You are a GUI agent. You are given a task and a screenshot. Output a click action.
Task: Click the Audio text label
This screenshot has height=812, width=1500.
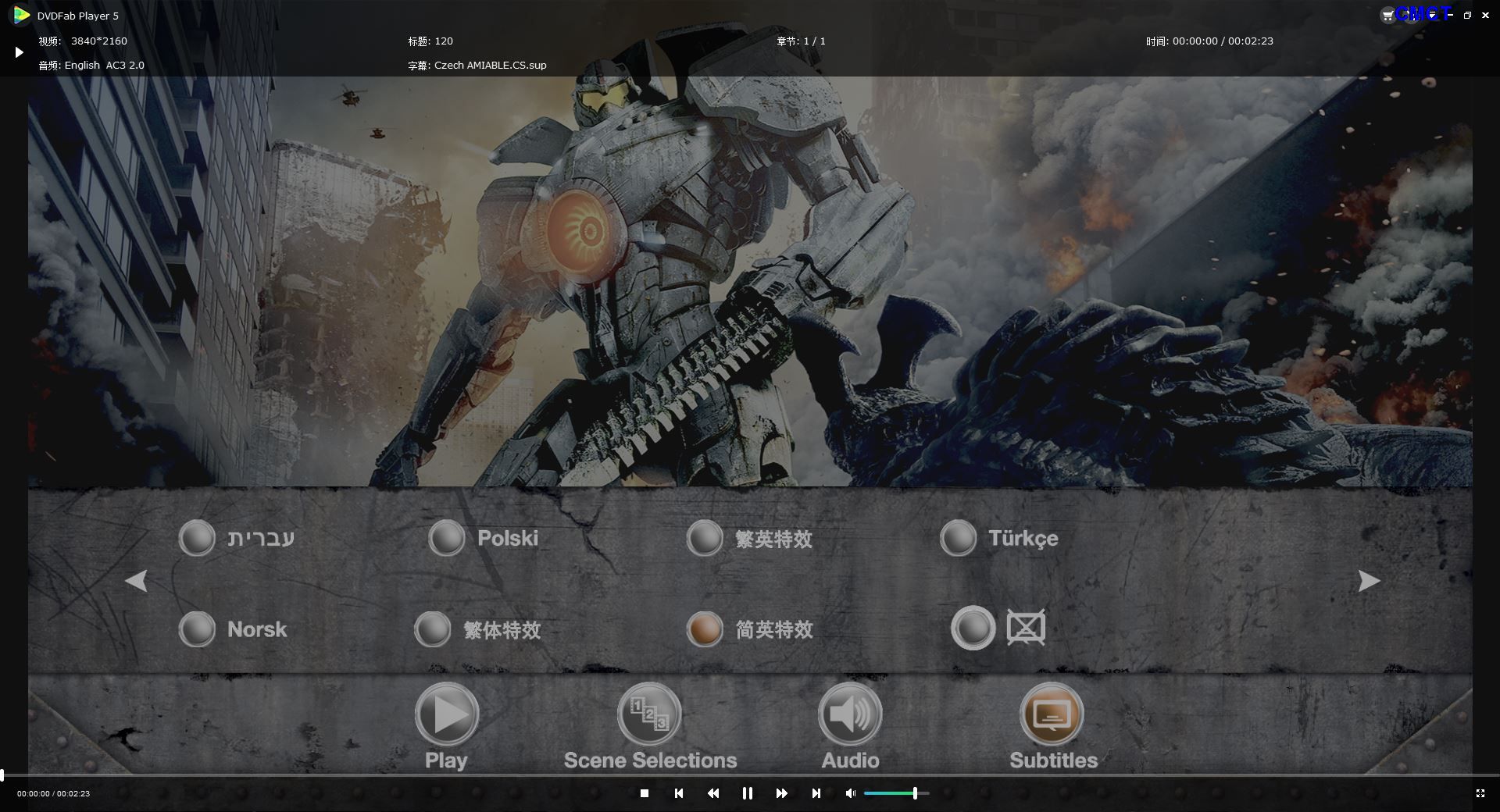click(x=850, y=760)
